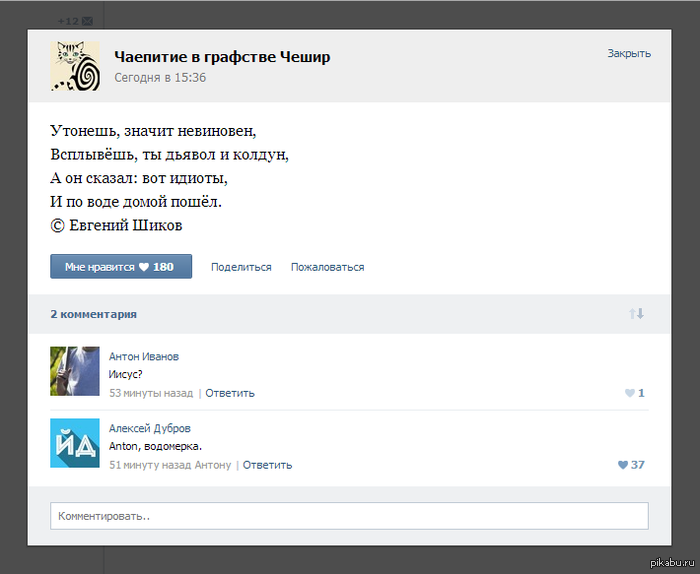Open the 53 минуты назад comment timestamp
This screenshot has width=700, height=574.
[x=152, y=393]
